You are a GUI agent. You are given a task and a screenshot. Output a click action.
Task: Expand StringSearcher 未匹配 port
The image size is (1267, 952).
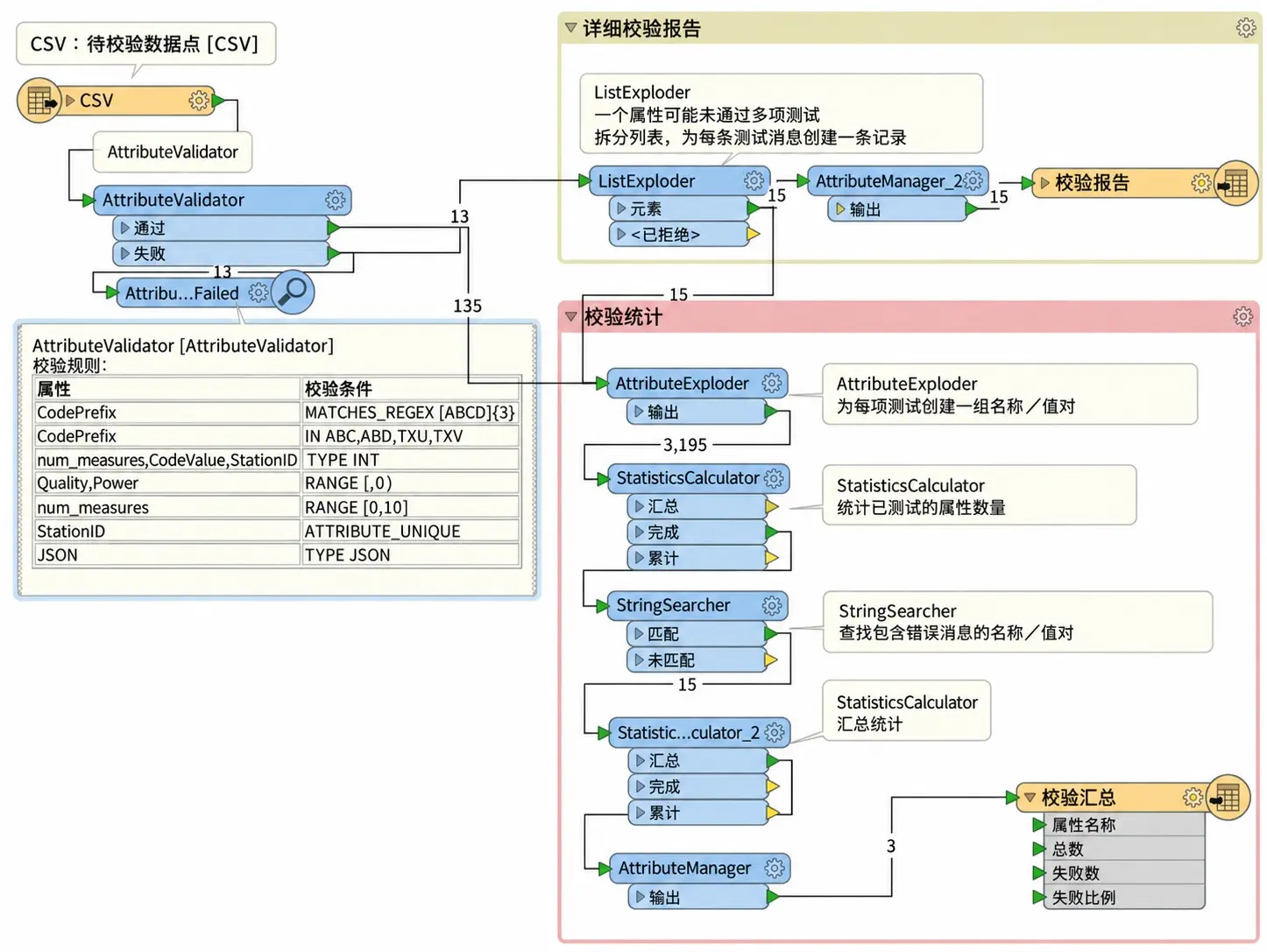[x=638, y=659]
